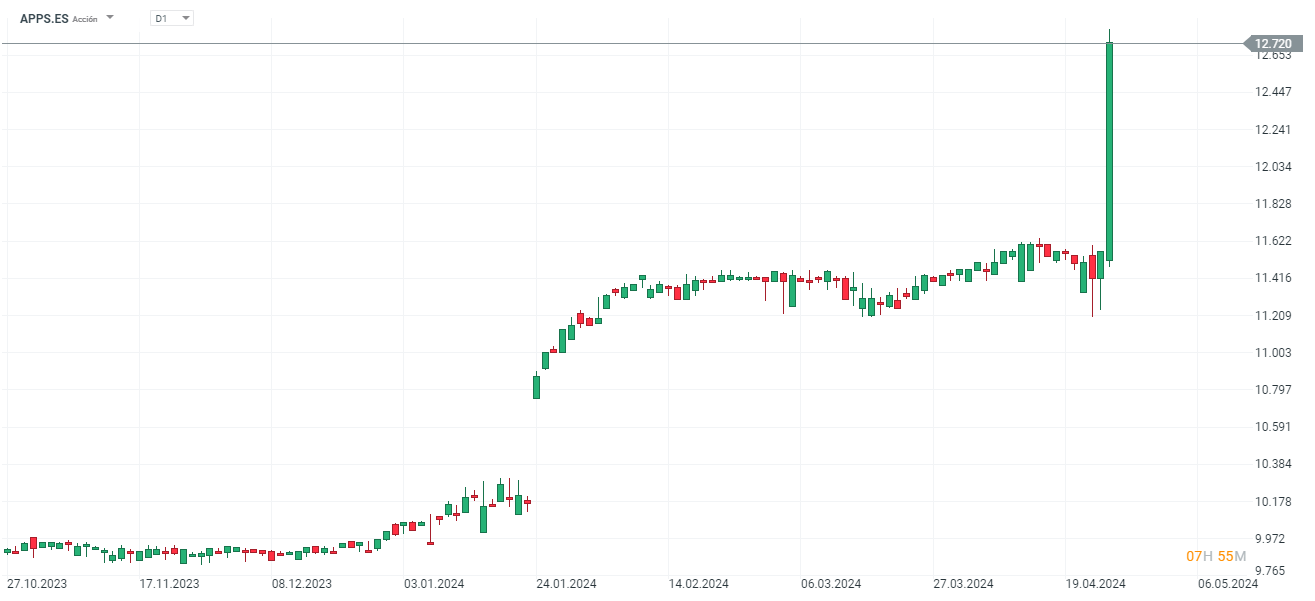Screen dimensions: 1315x601
Task: Click the gap-up green candle near 24.01.2024
Action: (536, 387)
